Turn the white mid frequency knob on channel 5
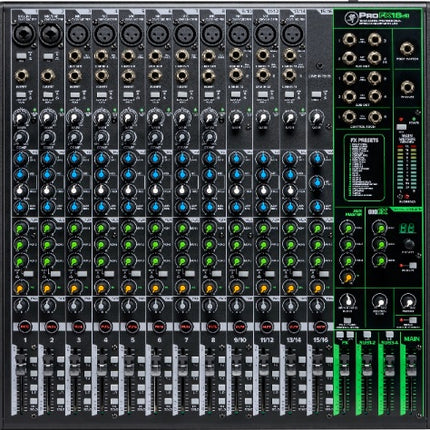Viewport: 430px width, 430px height. (128, 190)
